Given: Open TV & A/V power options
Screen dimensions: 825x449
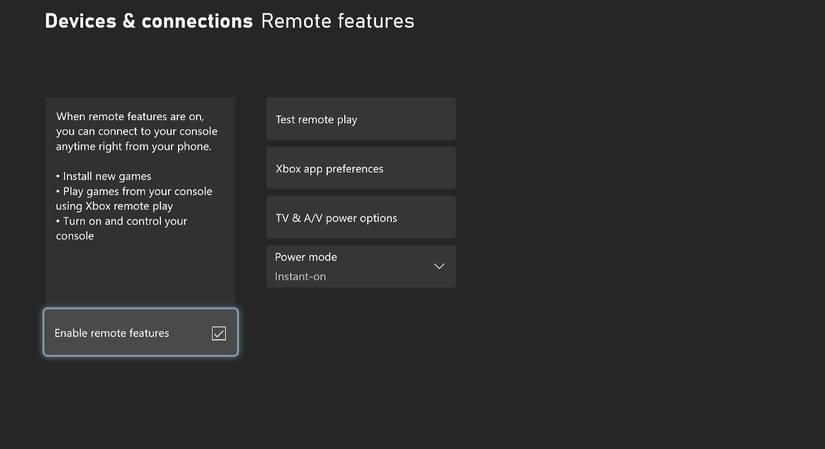Looking at the screenshot, I should [x=360, y=218].
